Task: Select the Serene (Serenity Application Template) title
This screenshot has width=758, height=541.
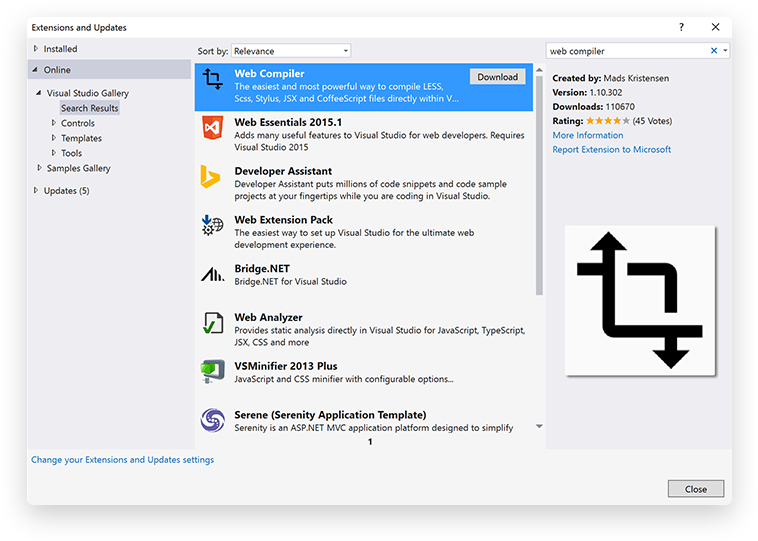Action: click(330, 415)
